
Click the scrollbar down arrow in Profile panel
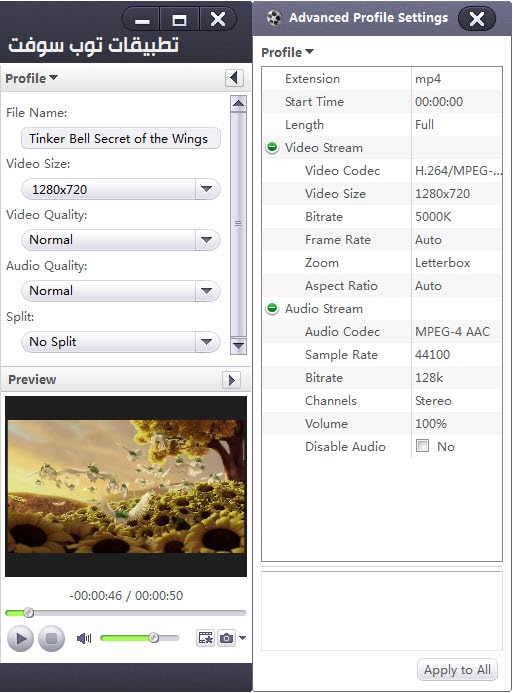tap(239, 346)
